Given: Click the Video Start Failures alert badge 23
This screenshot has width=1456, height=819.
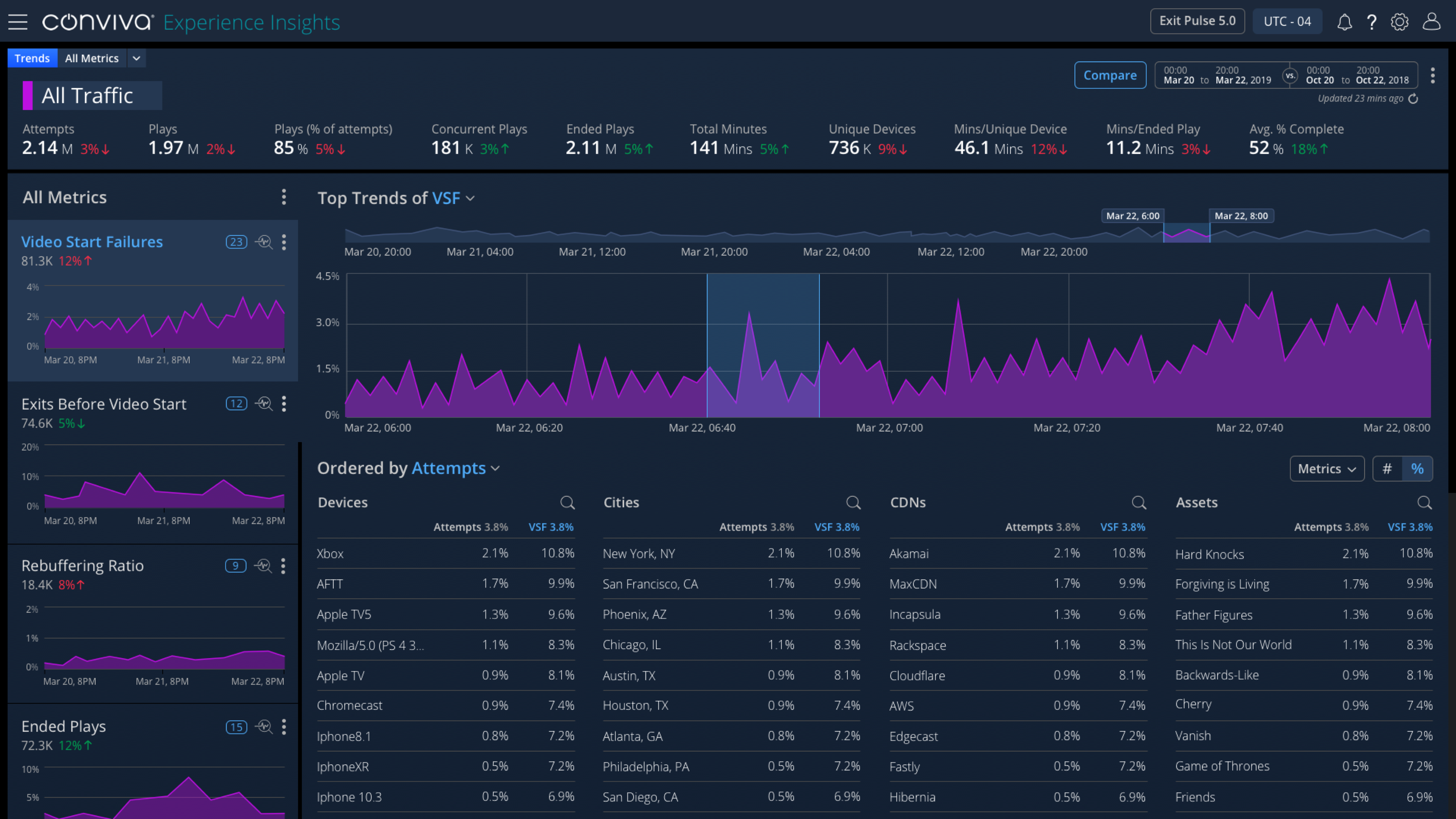Looking at the screenshot, I should pos(236,242).
